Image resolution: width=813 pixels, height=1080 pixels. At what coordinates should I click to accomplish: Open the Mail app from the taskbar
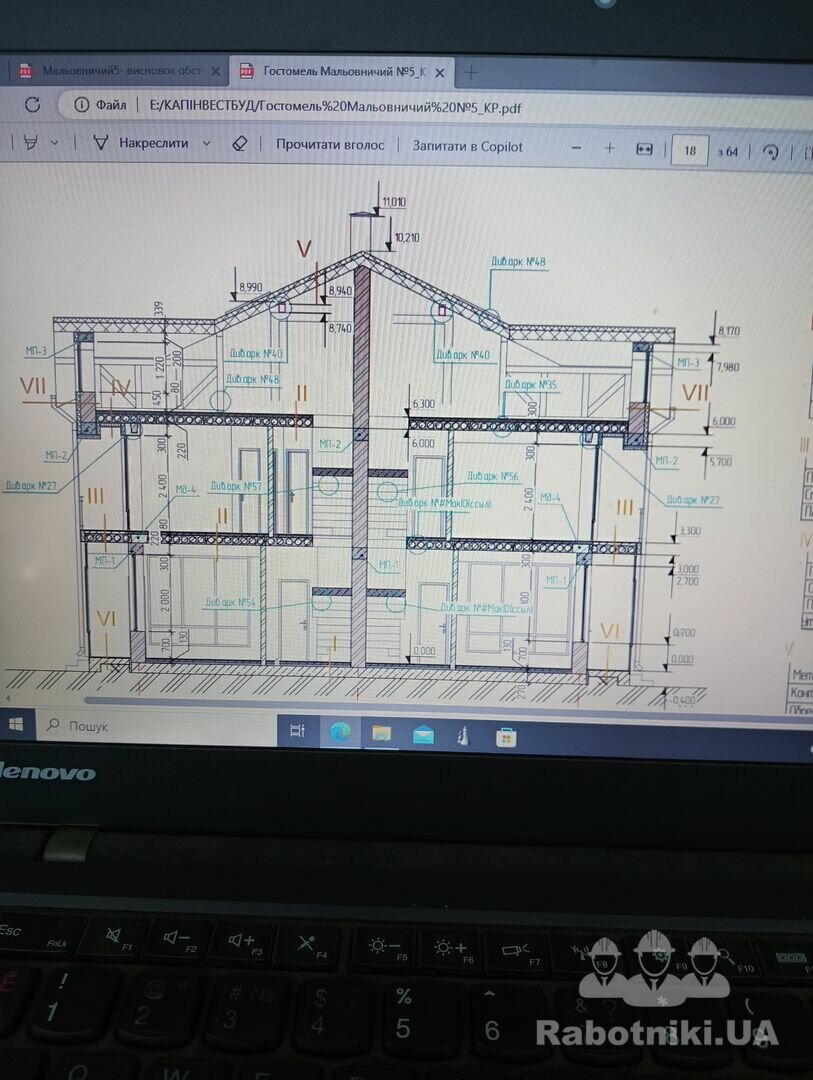[423, 736]
